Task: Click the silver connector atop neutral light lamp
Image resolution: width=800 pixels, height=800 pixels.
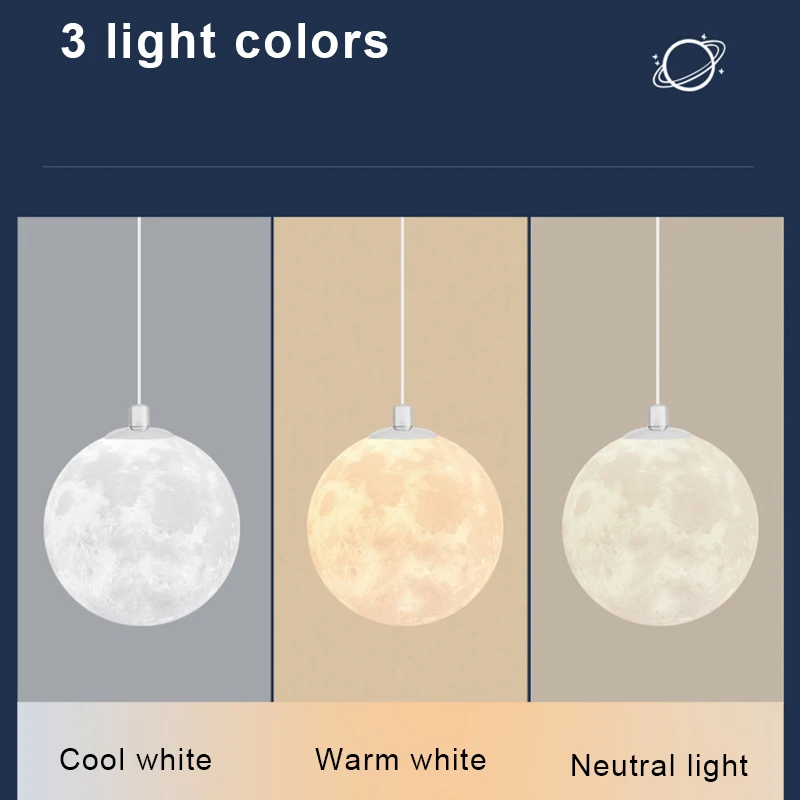Action: (659, 414)
